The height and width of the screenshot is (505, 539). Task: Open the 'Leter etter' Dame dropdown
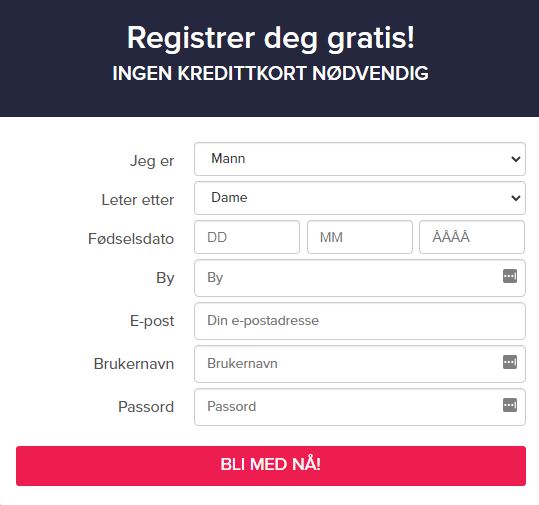(x=360, y=198)
